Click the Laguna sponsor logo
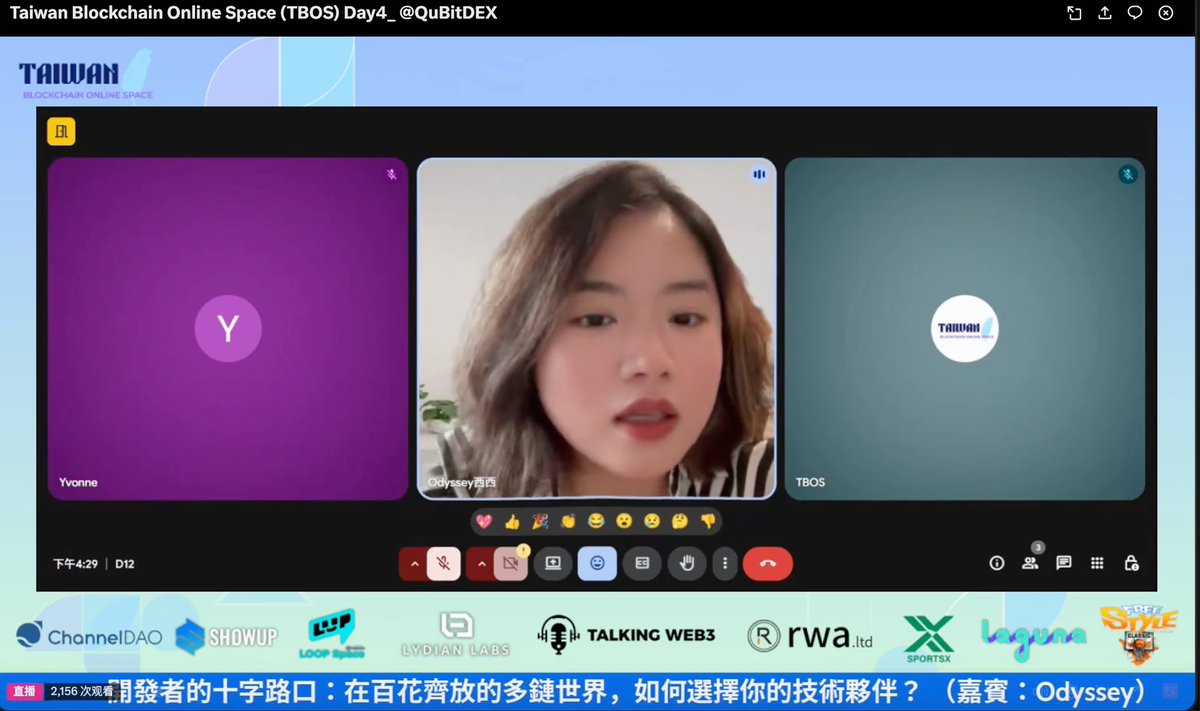 tap(1033, 638)
